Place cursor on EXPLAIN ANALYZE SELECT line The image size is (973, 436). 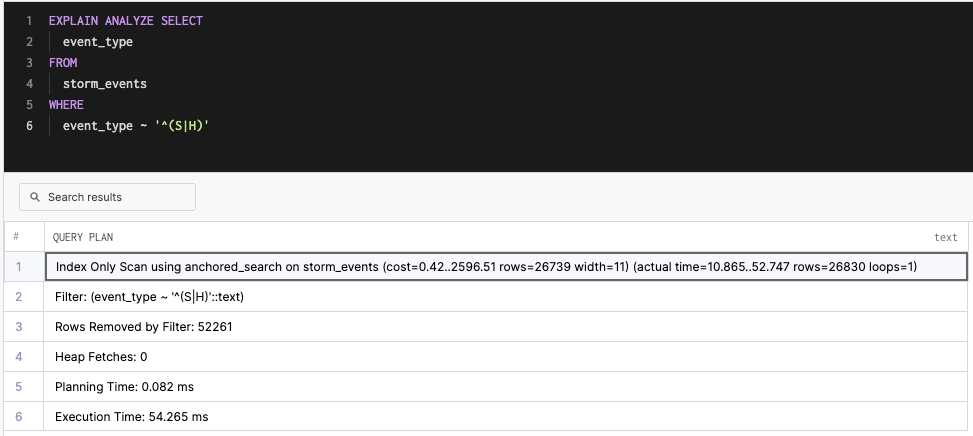125,21
